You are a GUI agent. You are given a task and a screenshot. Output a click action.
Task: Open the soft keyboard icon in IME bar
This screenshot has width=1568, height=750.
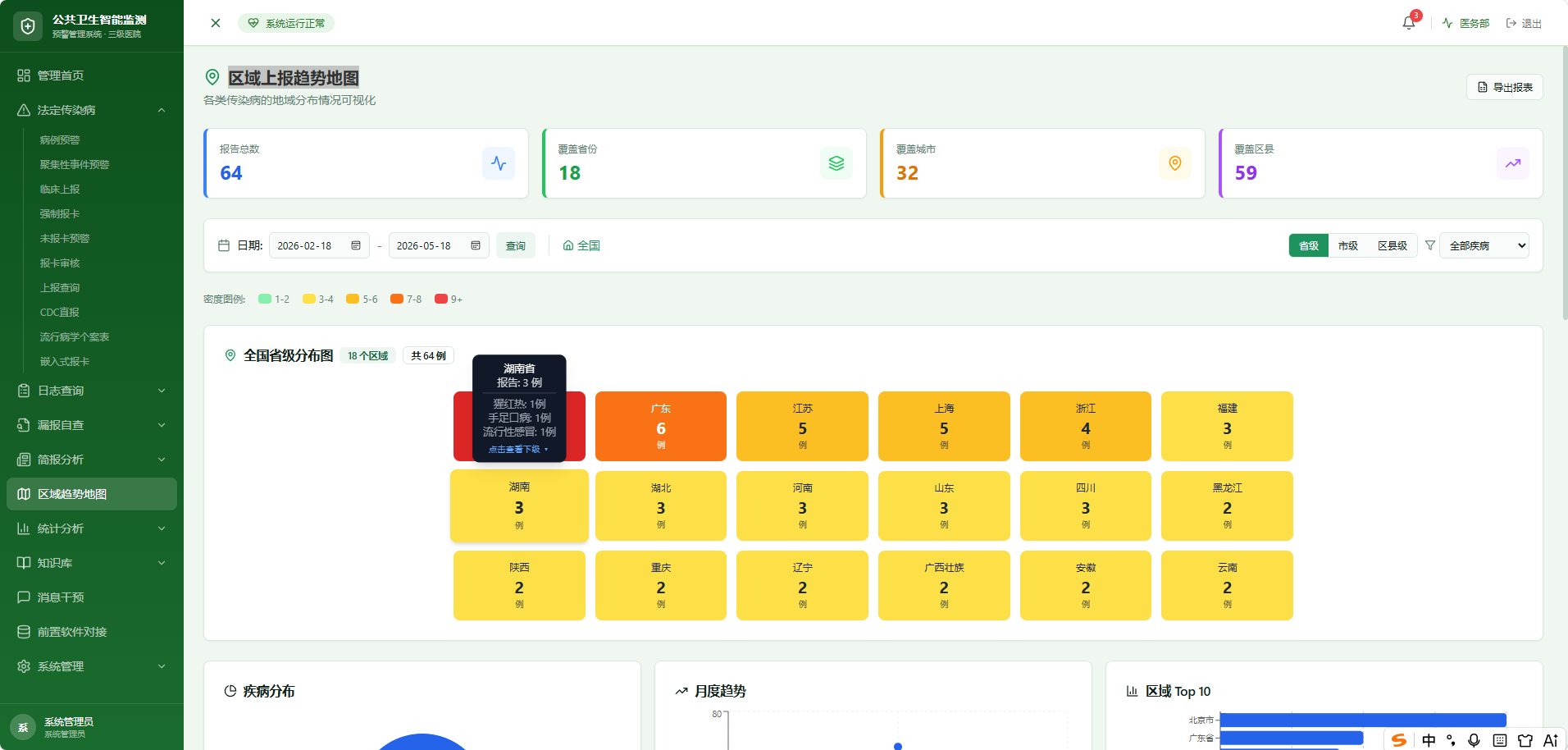[x=1500, y=740]
